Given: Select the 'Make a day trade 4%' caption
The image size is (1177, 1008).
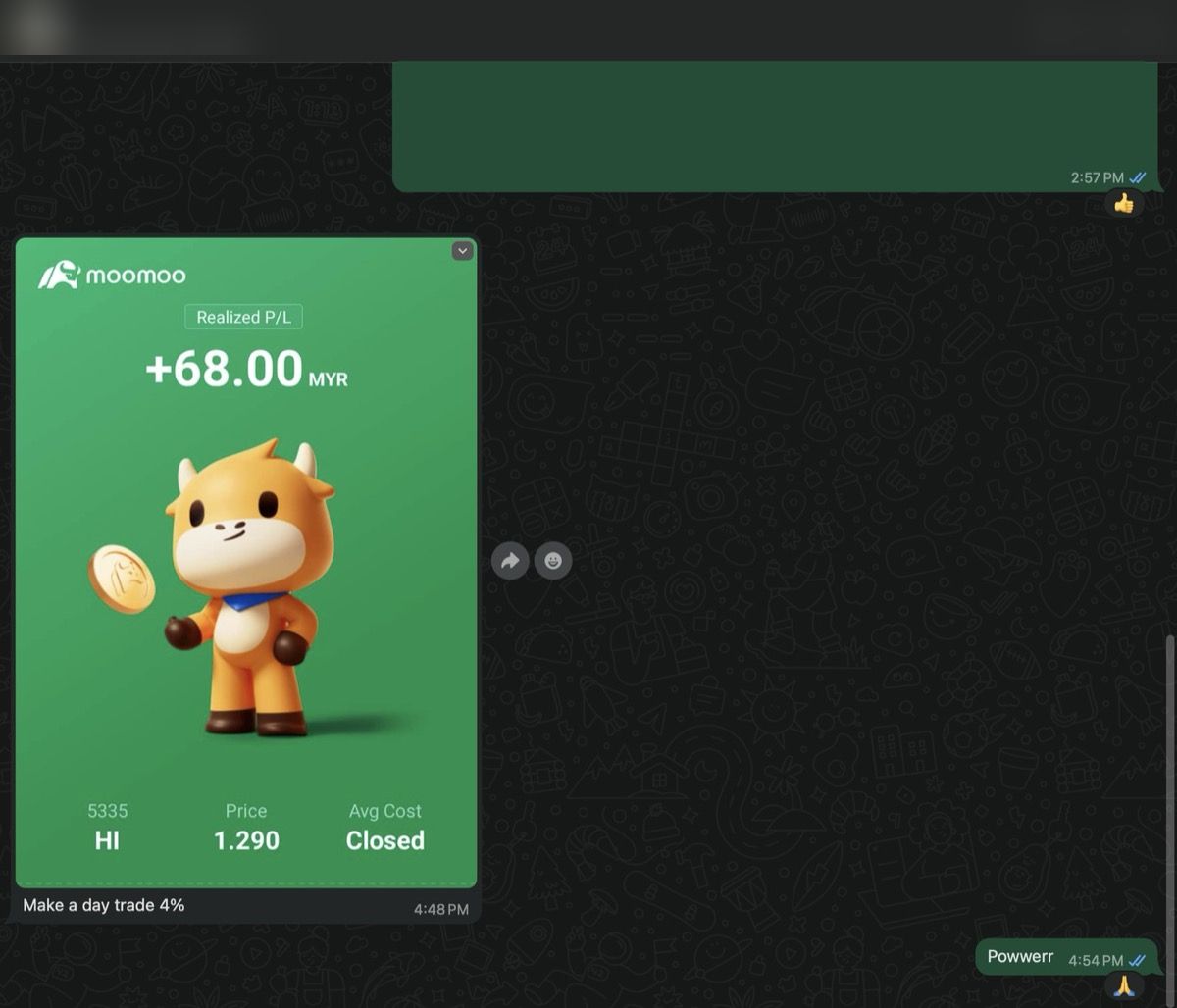Looking at the screenshot, I should (104, 905).
